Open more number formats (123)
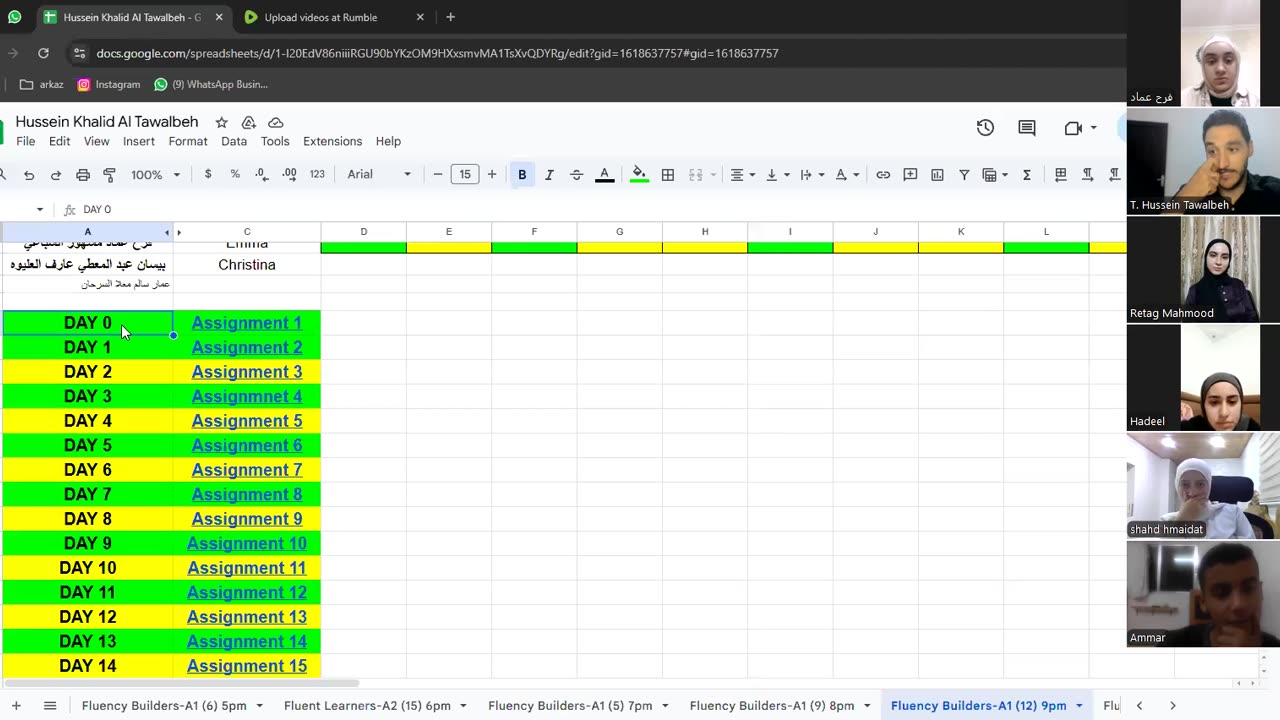 [317, 174]
